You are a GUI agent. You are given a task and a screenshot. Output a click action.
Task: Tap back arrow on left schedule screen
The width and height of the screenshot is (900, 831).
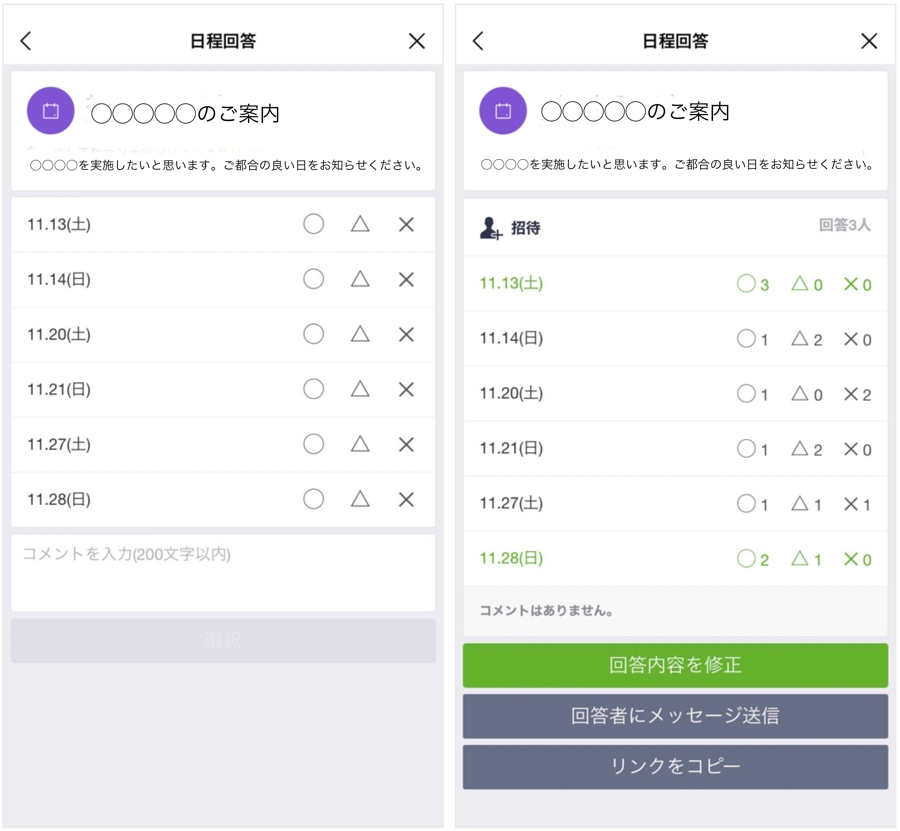click(x=27, y=41)
